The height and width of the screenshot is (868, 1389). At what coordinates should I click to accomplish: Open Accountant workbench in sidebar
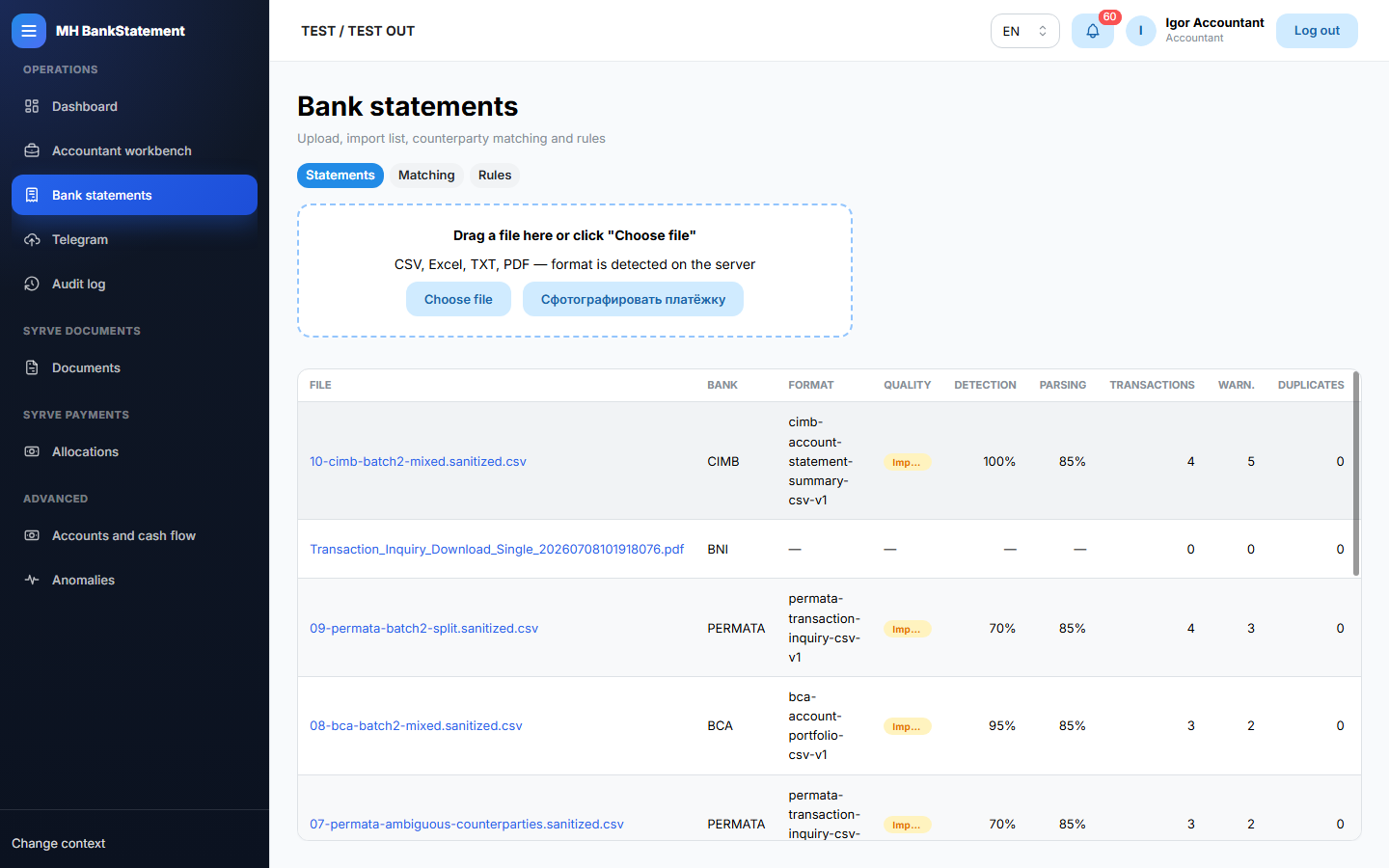[x=134, y=150]
